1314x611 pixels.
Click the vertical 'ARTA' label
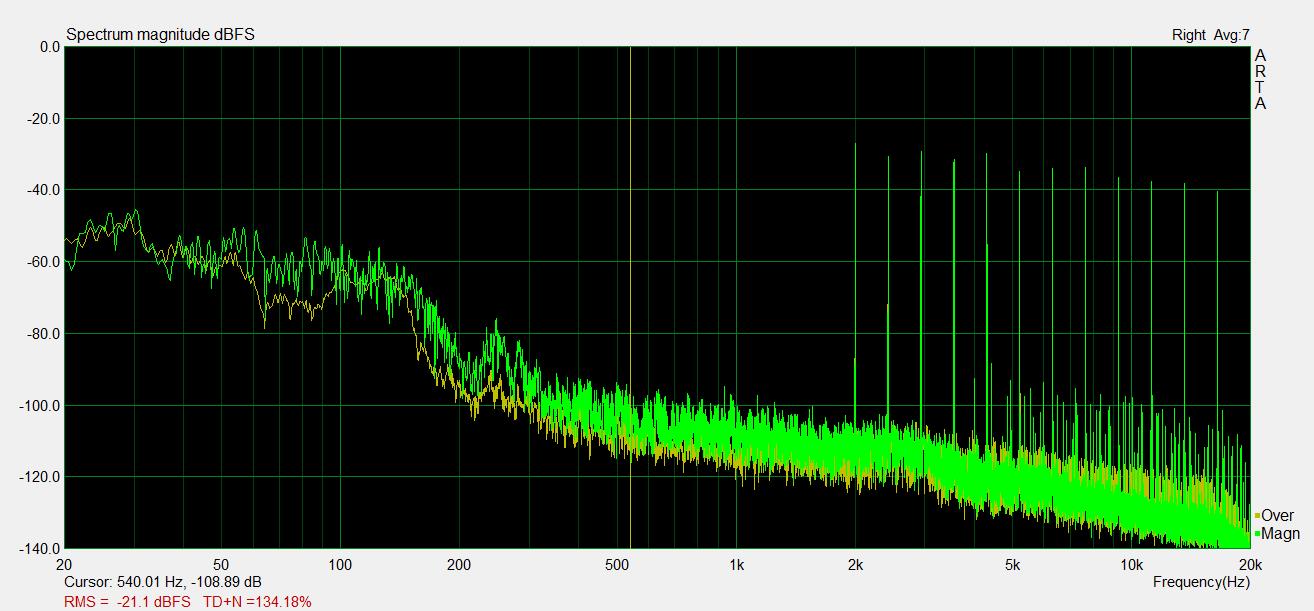[1260, 79]
